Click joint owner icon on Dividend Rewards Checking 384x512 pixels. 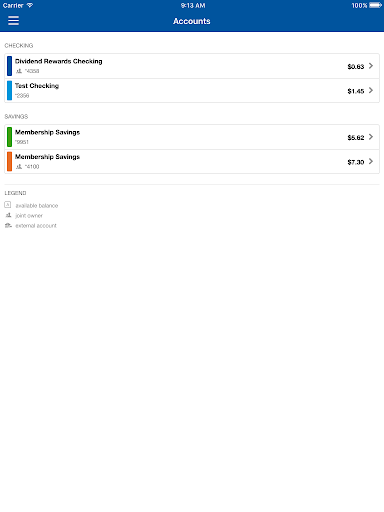click(19, 71)
